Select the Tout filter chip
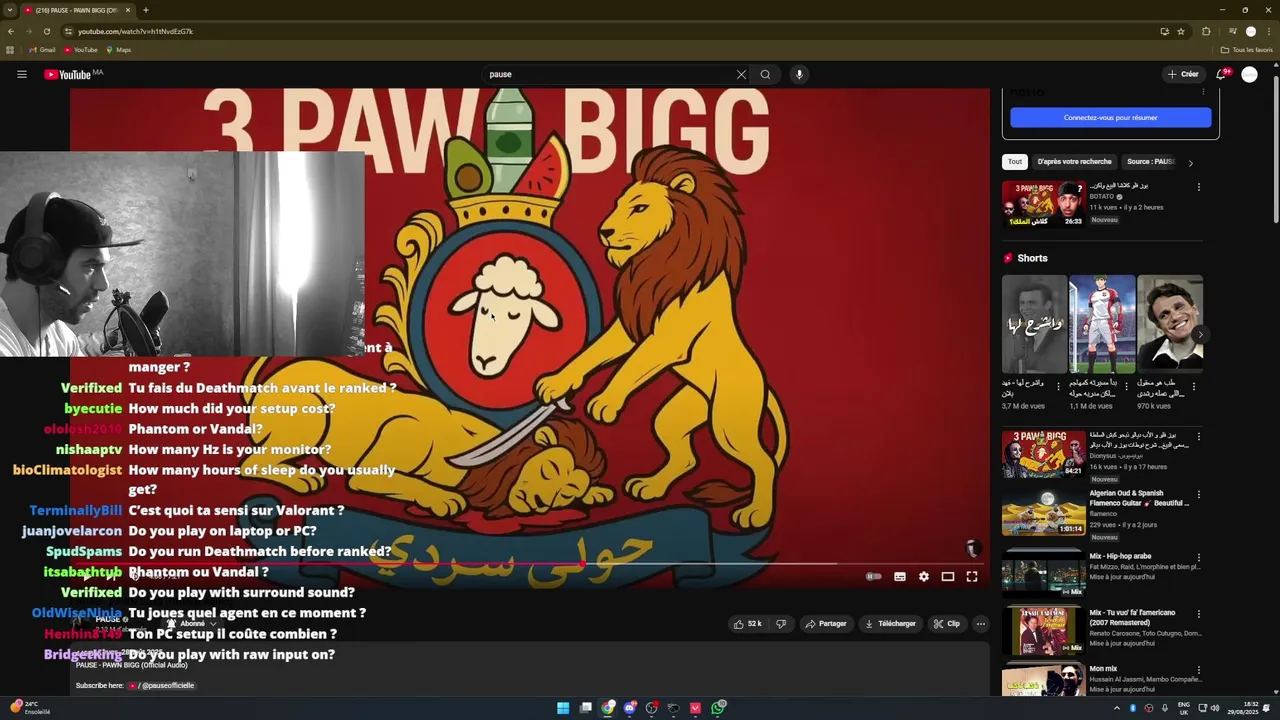This screenshot has height=720, width=1280. pyautogui.click(x=1015, y=162)
